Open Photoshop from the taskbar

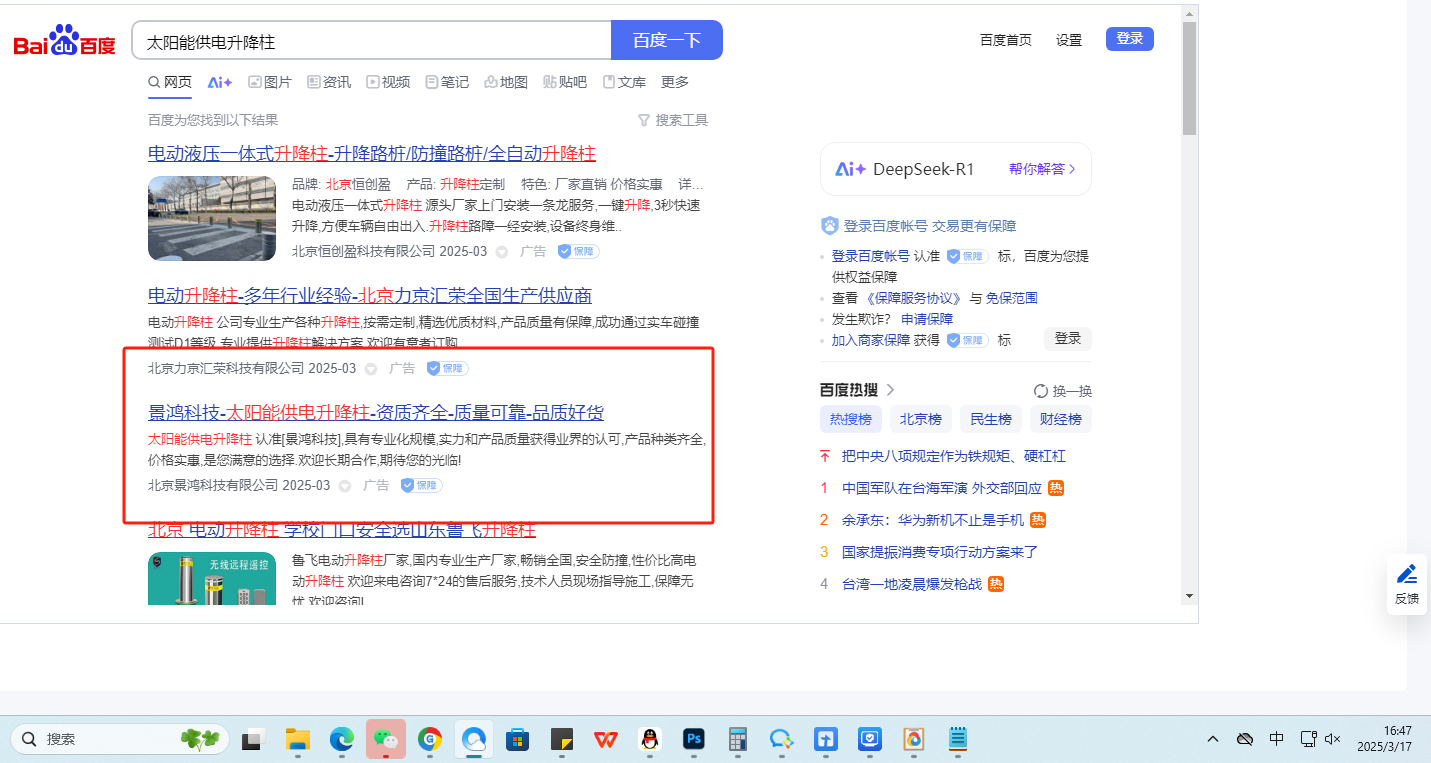point(694,739)
